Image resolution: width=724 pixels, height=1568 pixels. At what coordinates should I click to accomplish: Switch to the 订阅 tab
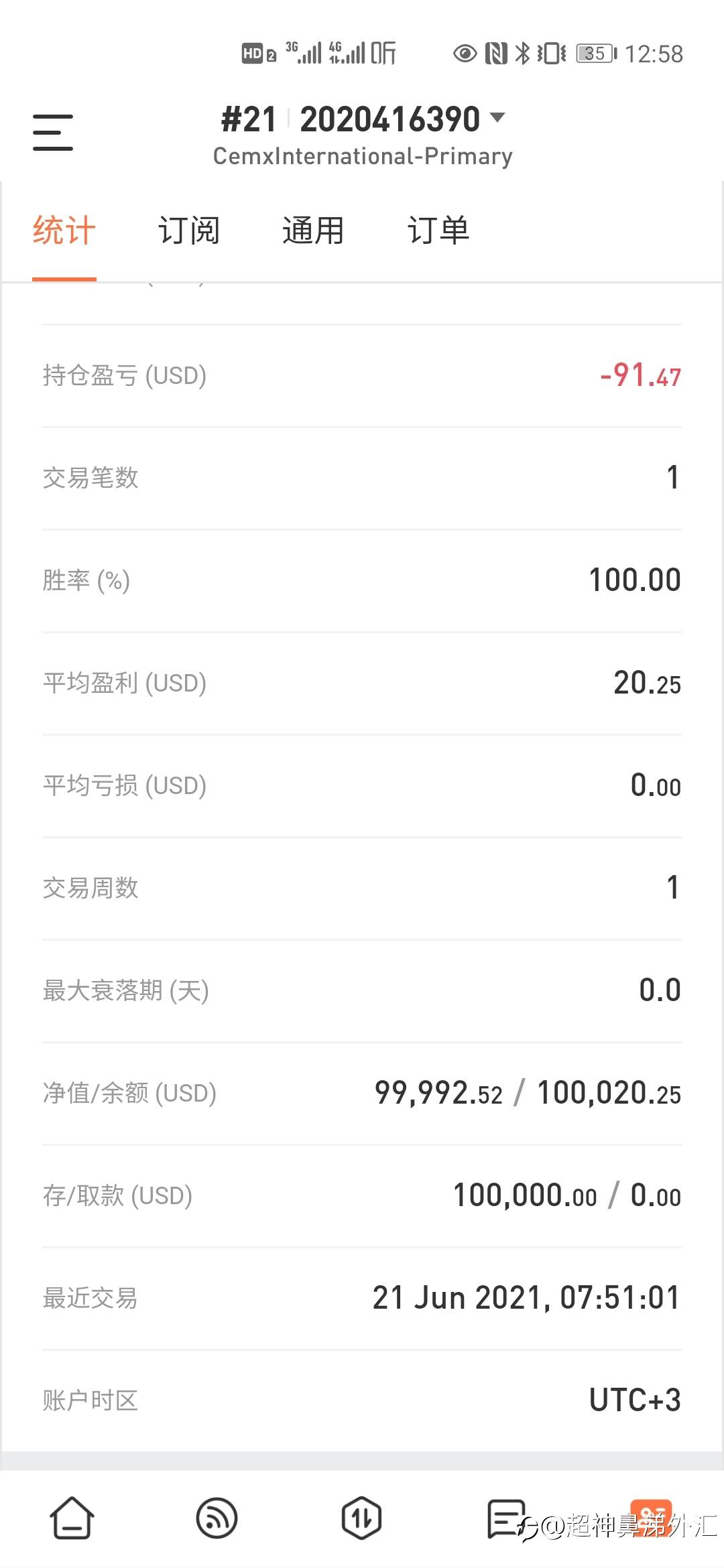pyautogui.click(x=189, y=231)
